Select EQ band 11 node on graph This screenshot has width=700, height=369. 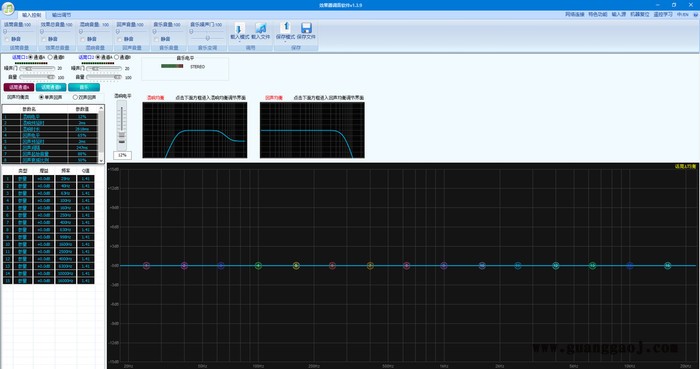click(x=518, y=265)
